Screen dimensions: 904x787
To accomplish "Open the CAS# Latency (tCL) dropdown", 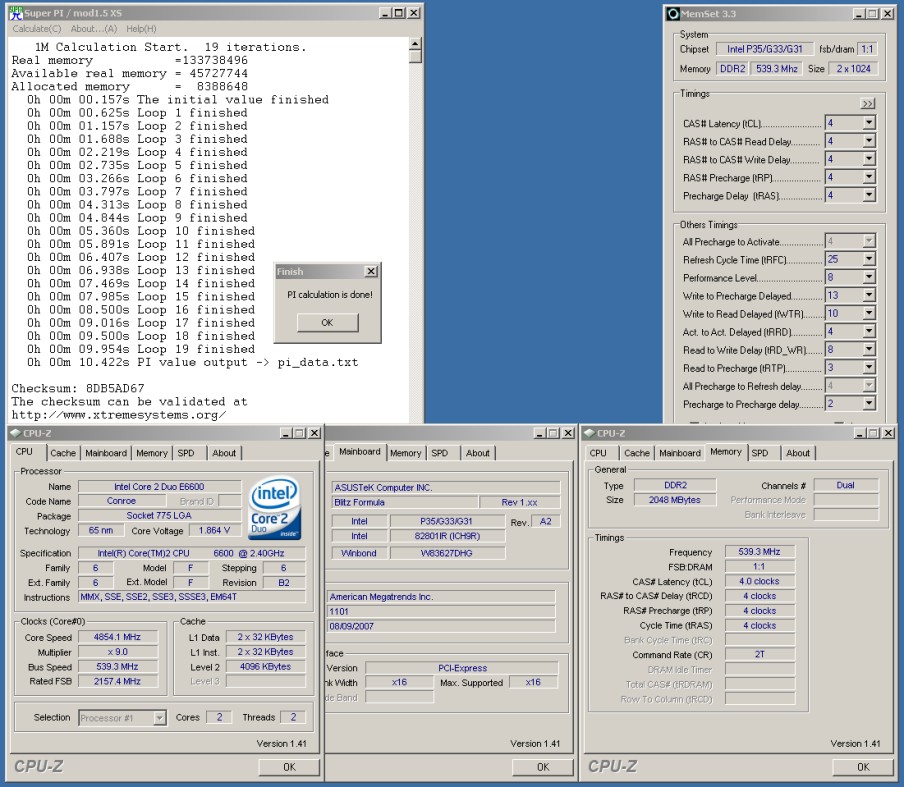I will [869, 123].
